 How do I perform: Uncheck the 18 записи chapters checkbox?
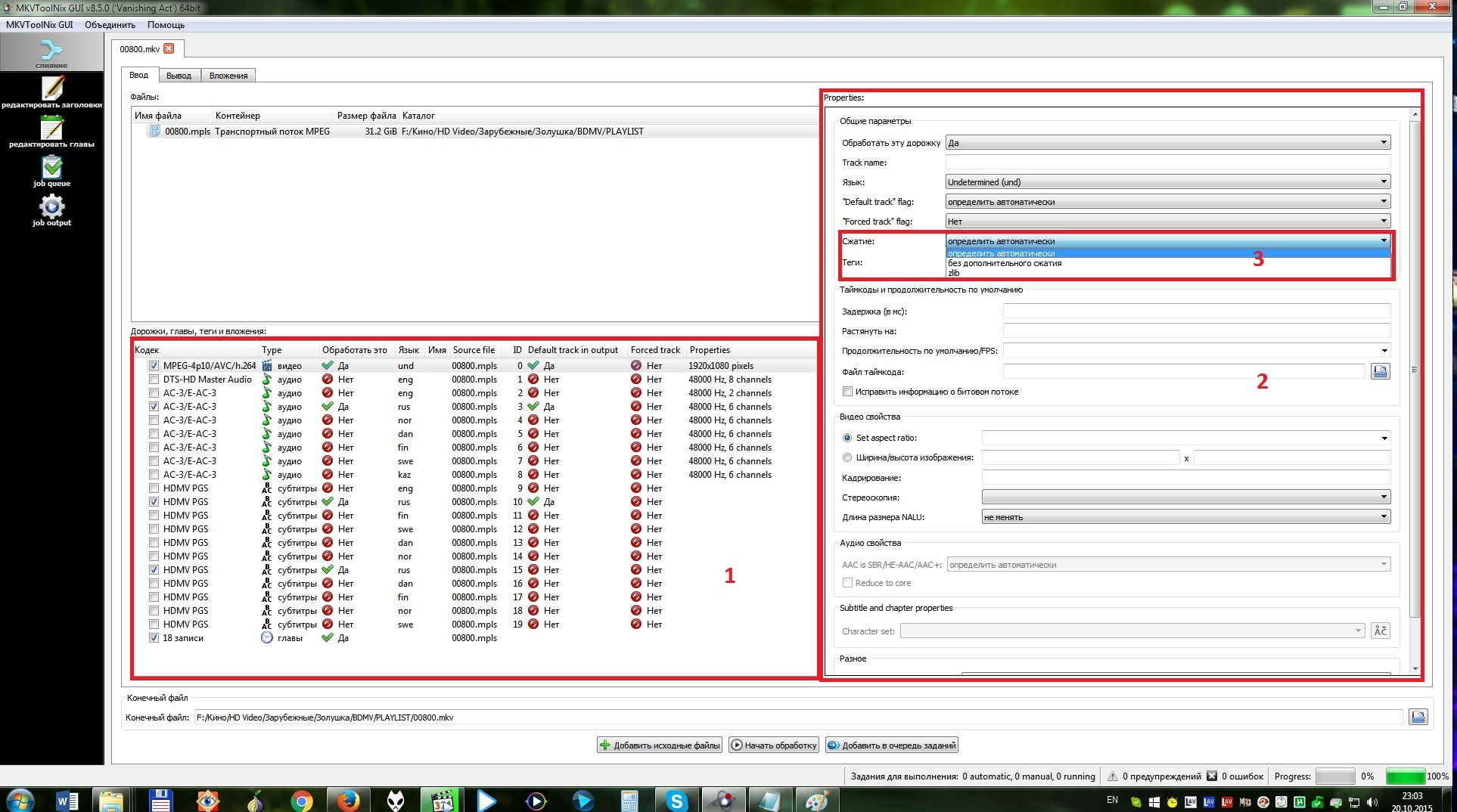tap(154, 638)
